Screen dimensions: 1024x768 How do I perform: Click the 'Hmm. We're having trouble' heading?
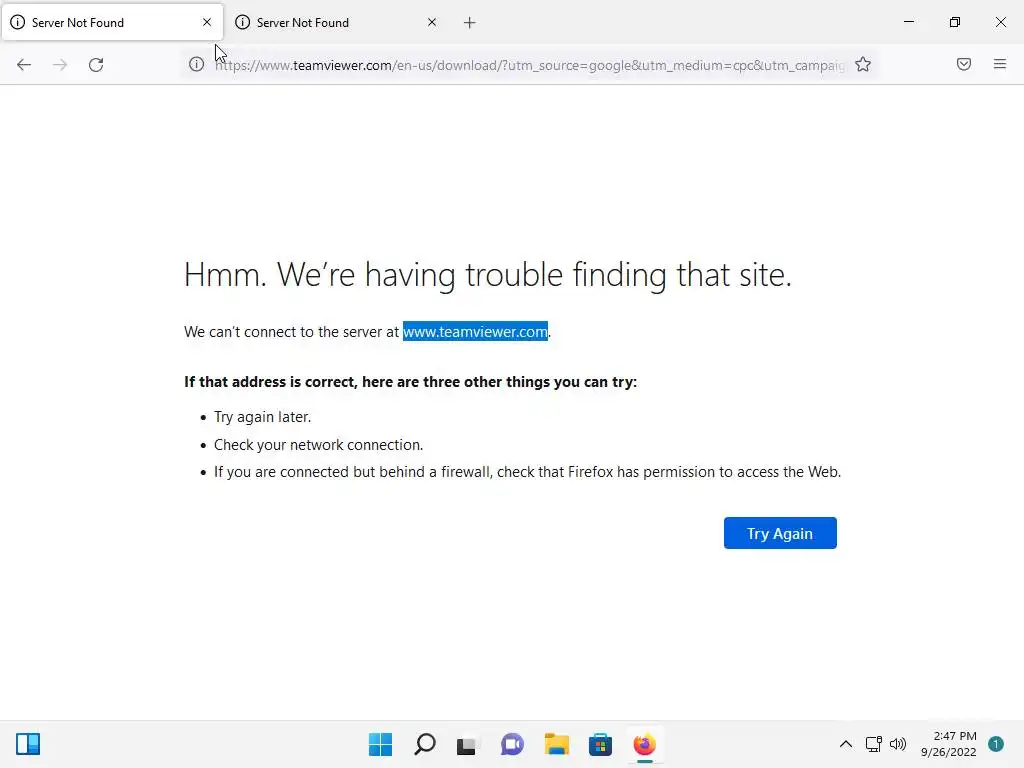[x=488, y=275]
